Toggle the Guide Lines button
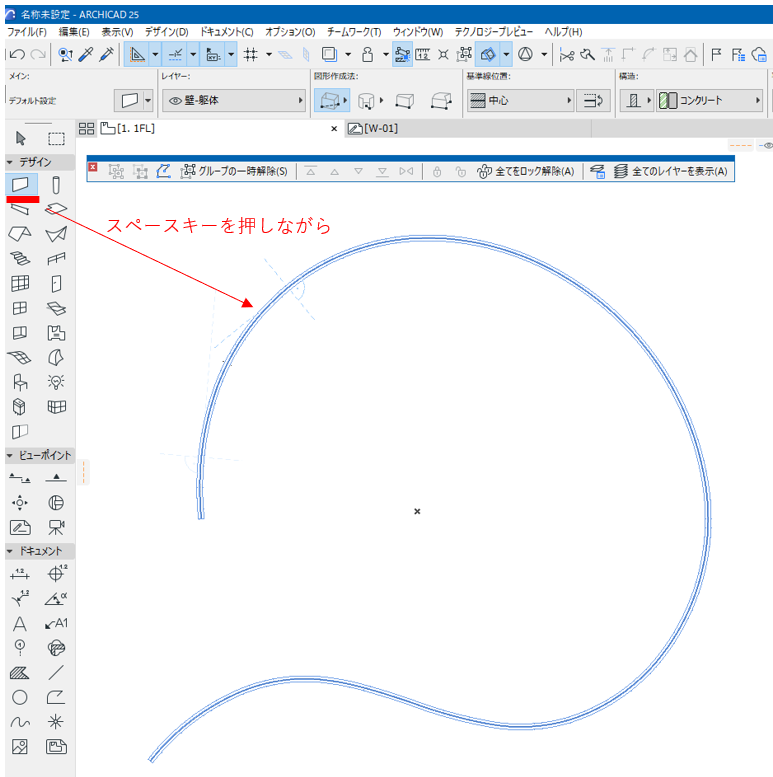The width and height of the screenshot is (773, 777). pos(137,54)
